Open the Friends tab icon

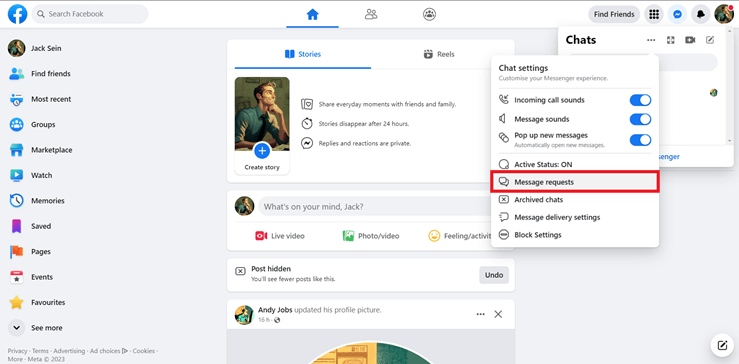pos(371,15)
